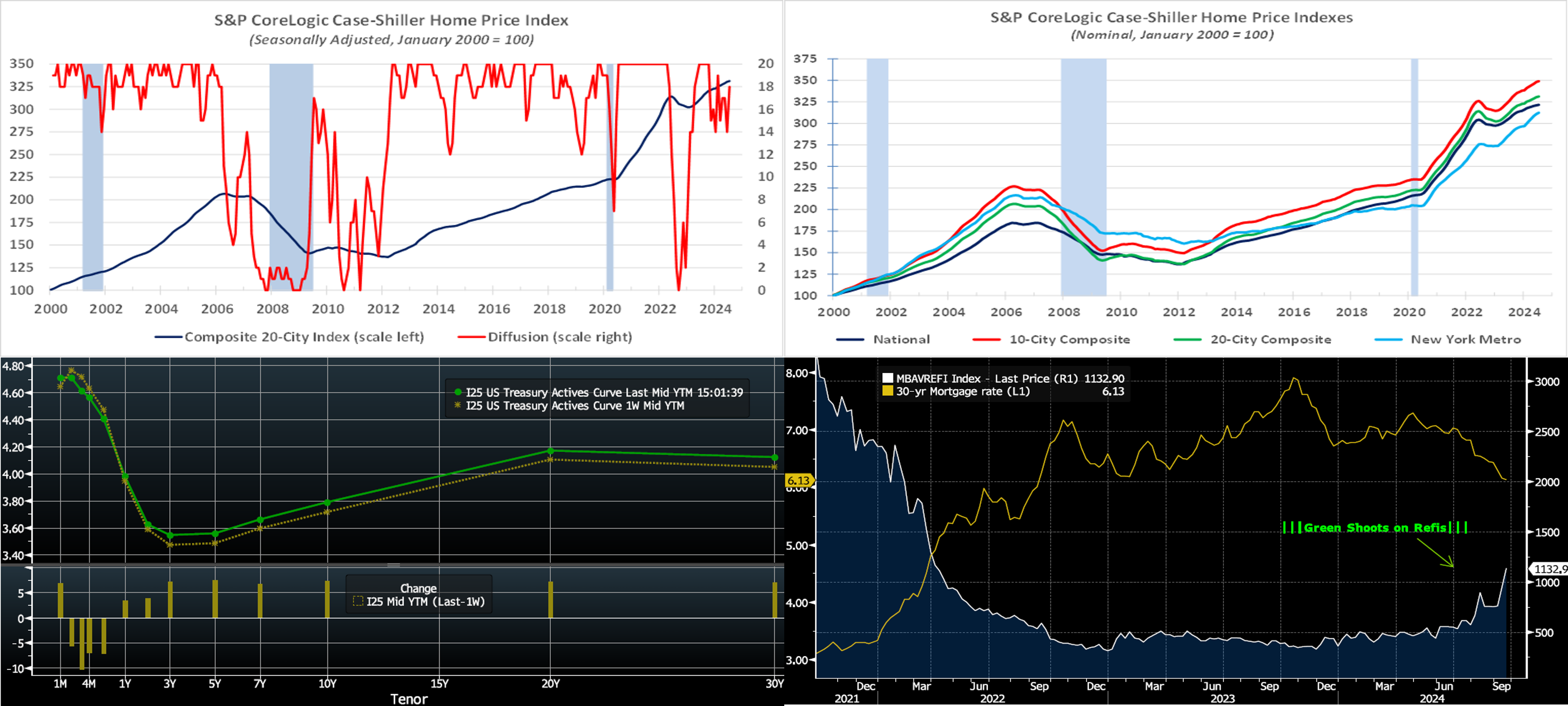Click the 20Y data point on green curve

click(x=550, y=451)
